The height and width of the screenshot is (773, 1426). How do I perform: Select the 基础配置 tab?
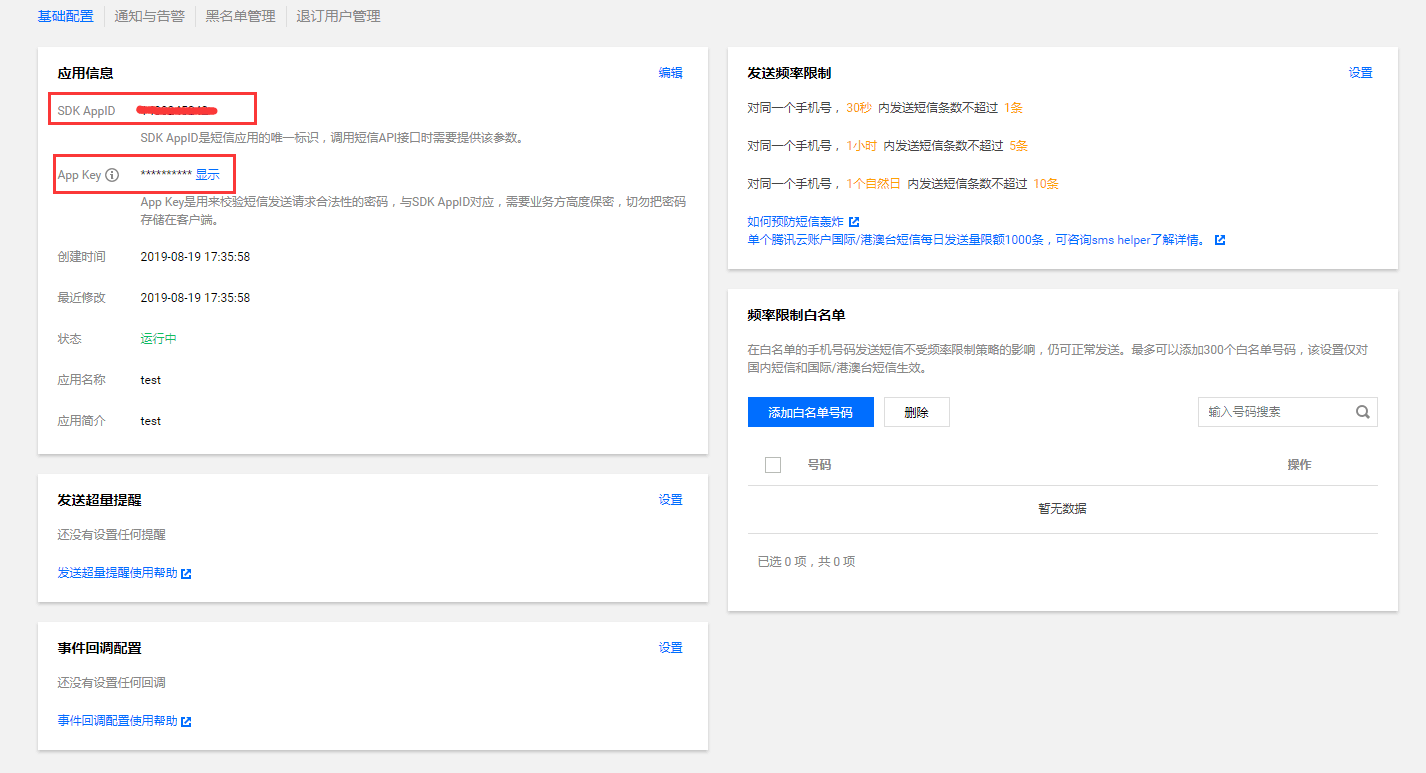[65, 16]
